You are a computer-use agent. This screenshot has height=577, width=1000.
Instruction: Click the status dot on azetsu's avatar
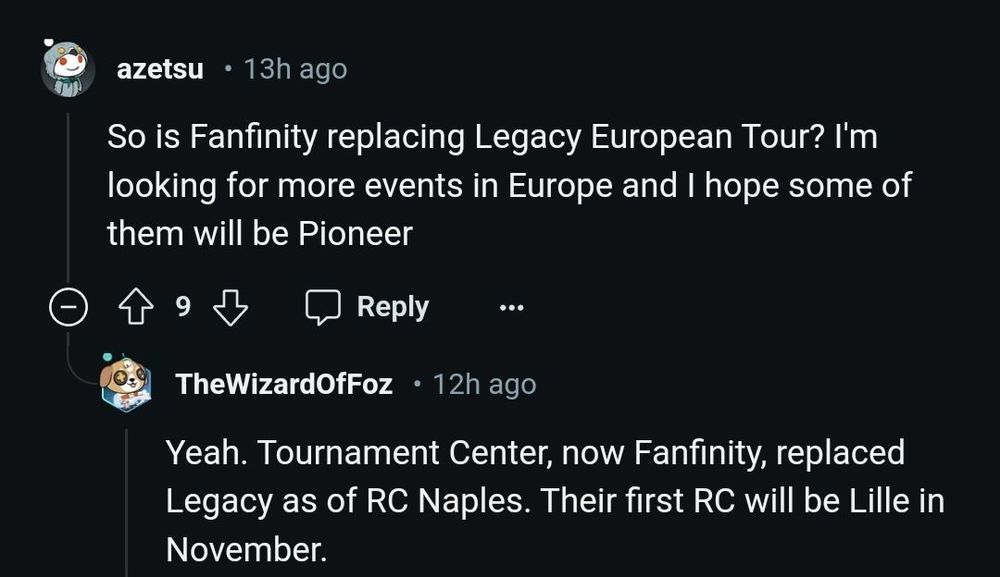pyautogui.click(x=48, y=42)
